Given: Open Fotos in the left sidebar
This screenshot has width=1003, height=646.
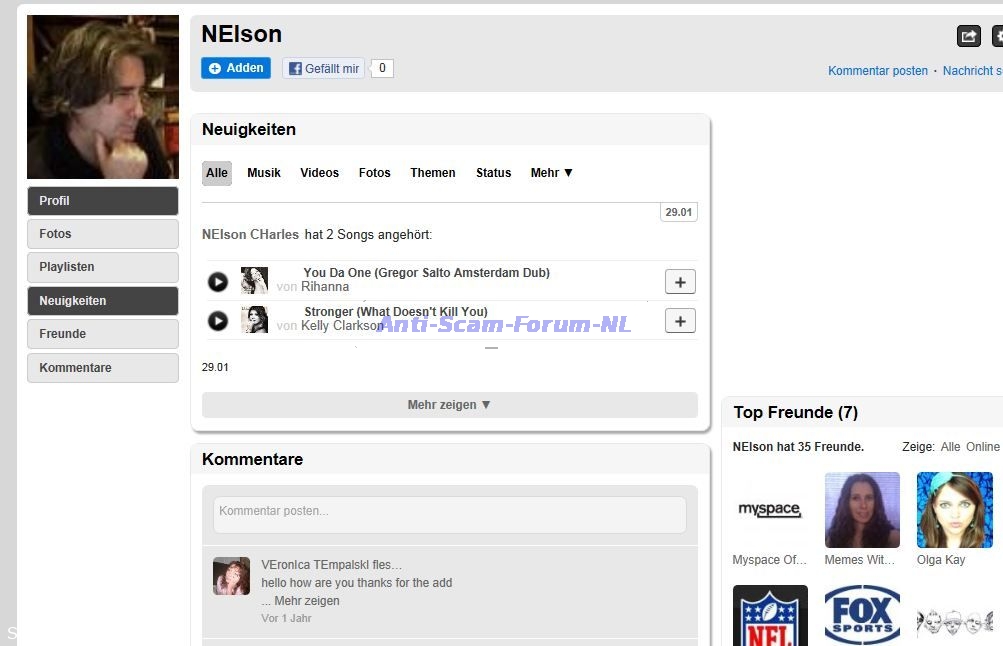Looking at the screenshot, I should pos(103,234).
